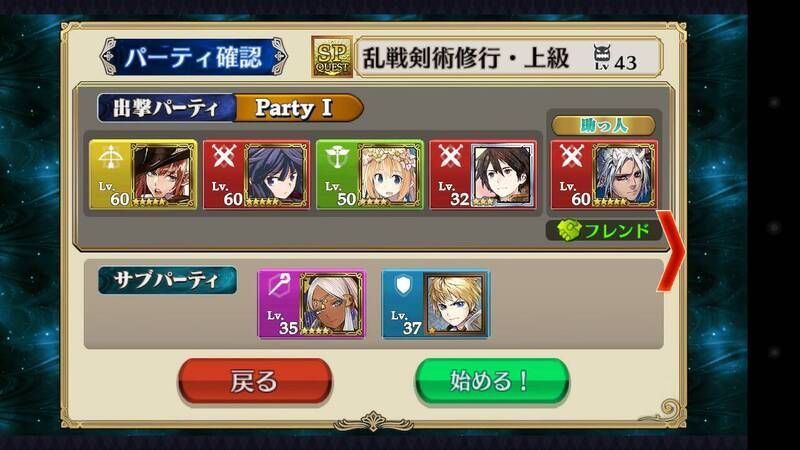Select the Lv. 60 white-haired helper card
Viewport: 800px width, 450px height.
pyautogui.click(x=605, y=175)
